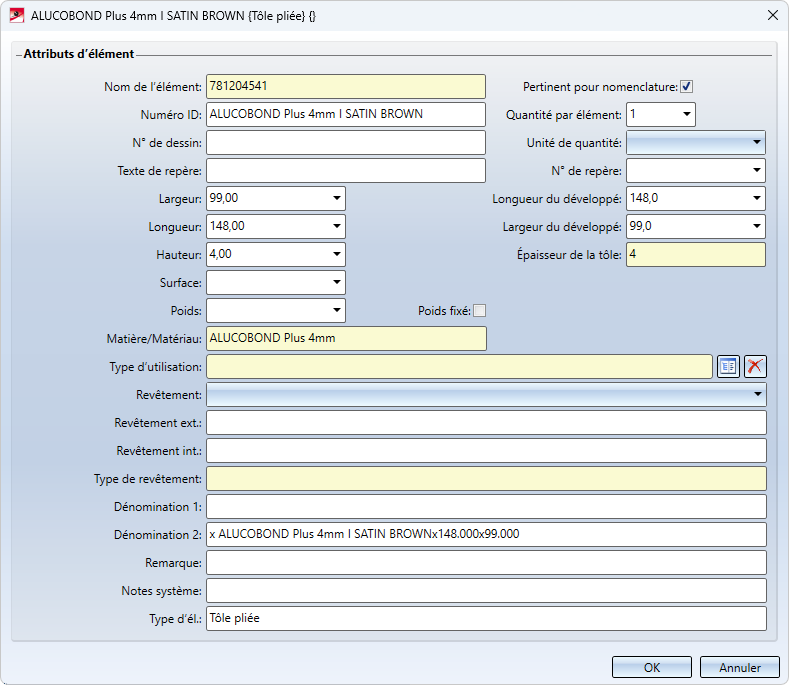Toggle the Pertinent pour nomenclature checkbox
This screenshot has height=685, width=789.
pyautogui.click(x=687, y=87)
